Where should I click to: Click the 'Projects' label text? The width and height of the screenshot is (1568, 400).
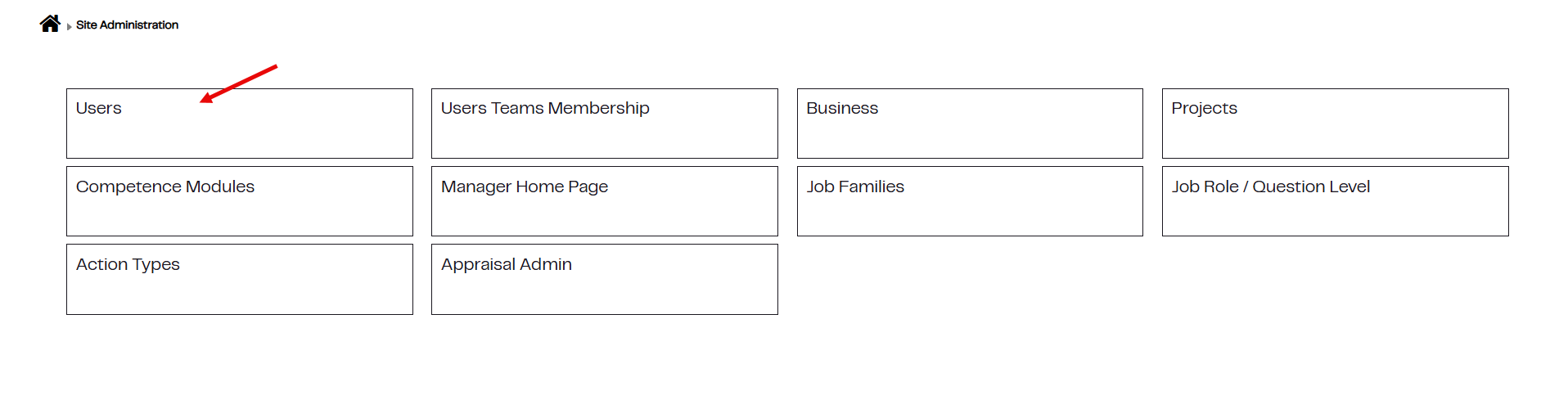[x=1203, y=108]
